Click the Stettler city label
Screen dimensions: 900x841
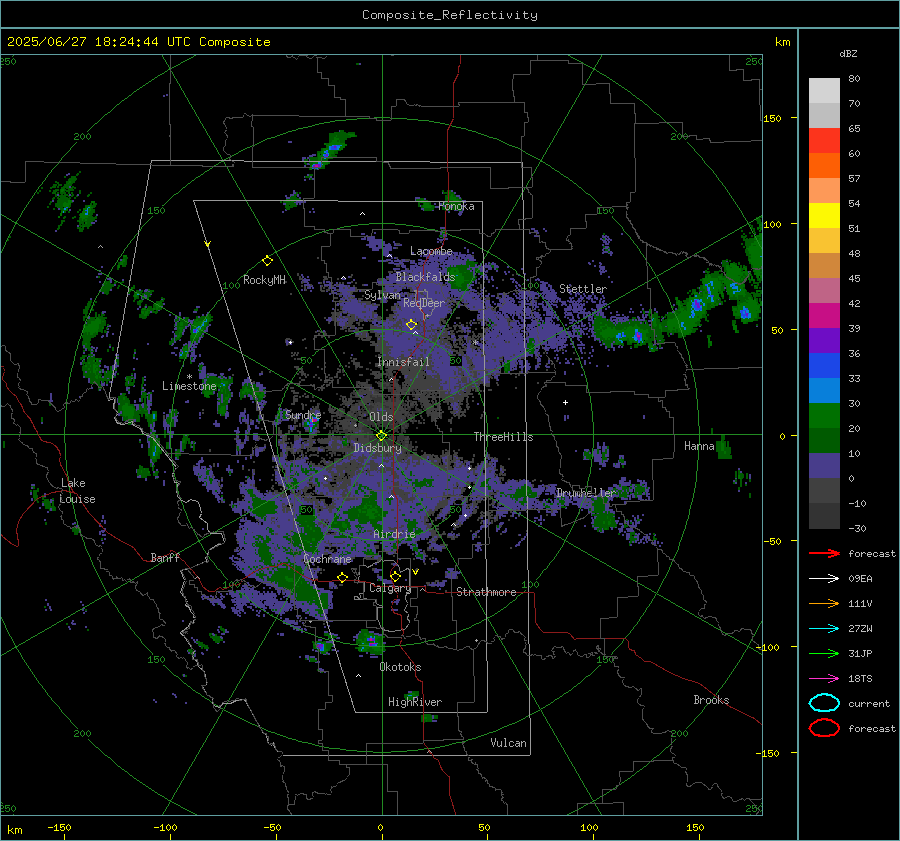583,289
